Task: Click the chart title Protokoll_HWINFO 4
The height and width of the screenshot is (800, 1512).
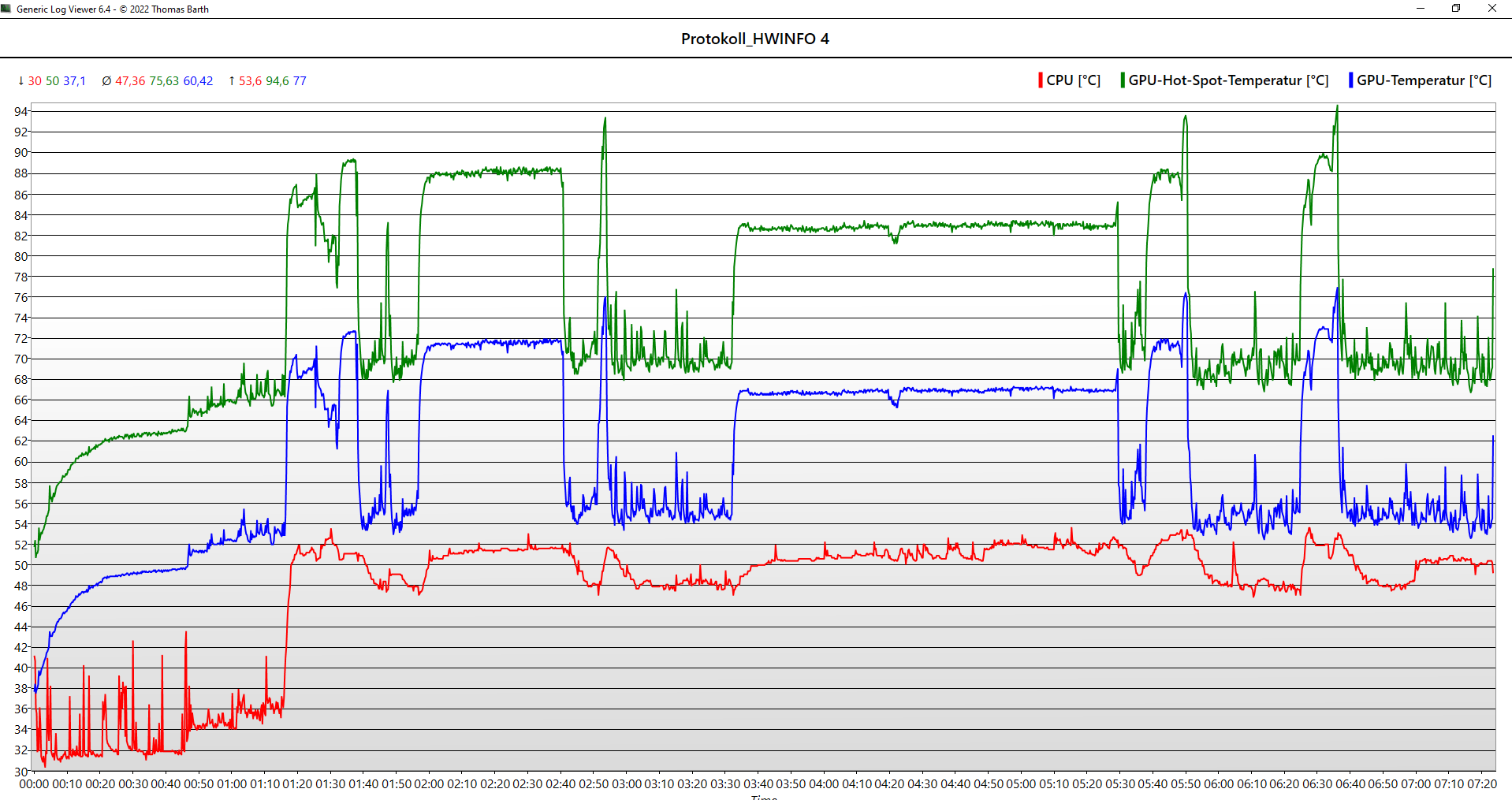Action: tap(754, 38)
